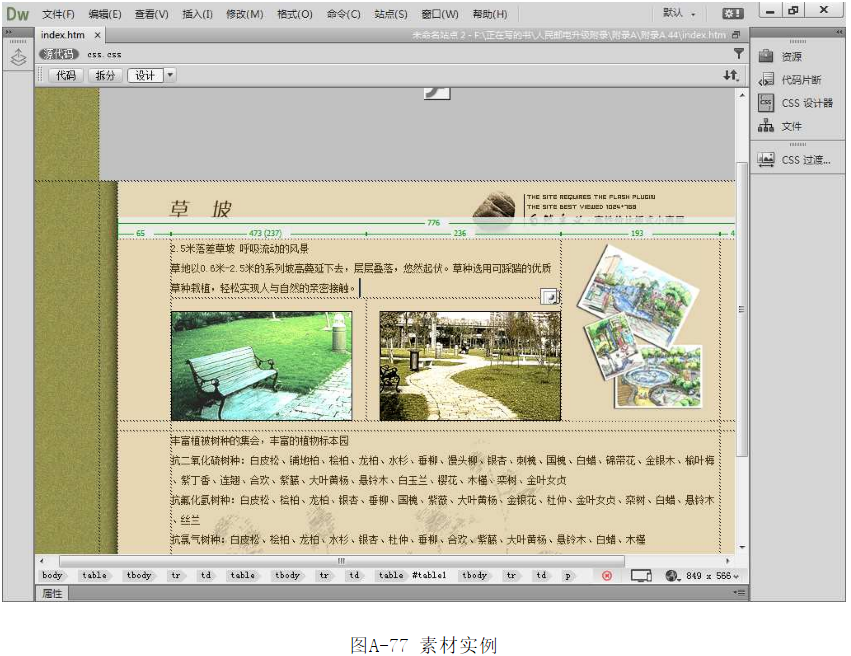Open the window size 849 x 566 dropdown

tap(710, 576)
